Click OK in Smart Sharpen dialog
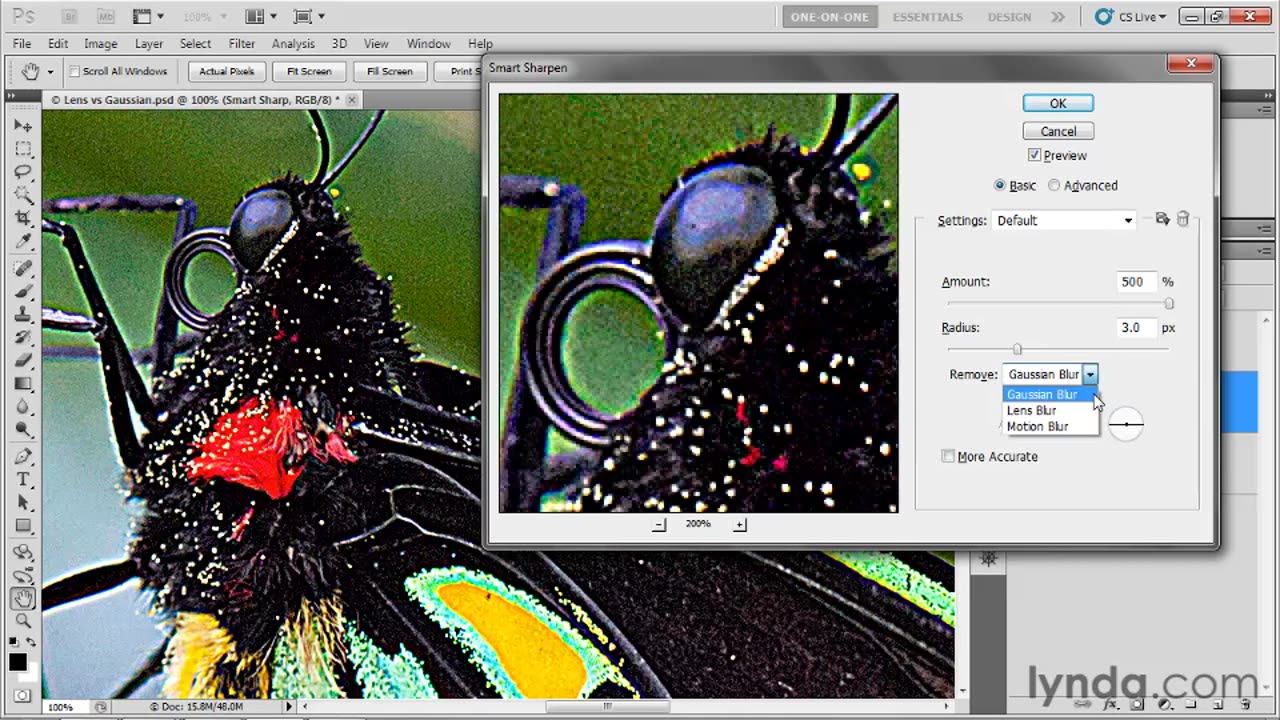 click(1058, 103)
